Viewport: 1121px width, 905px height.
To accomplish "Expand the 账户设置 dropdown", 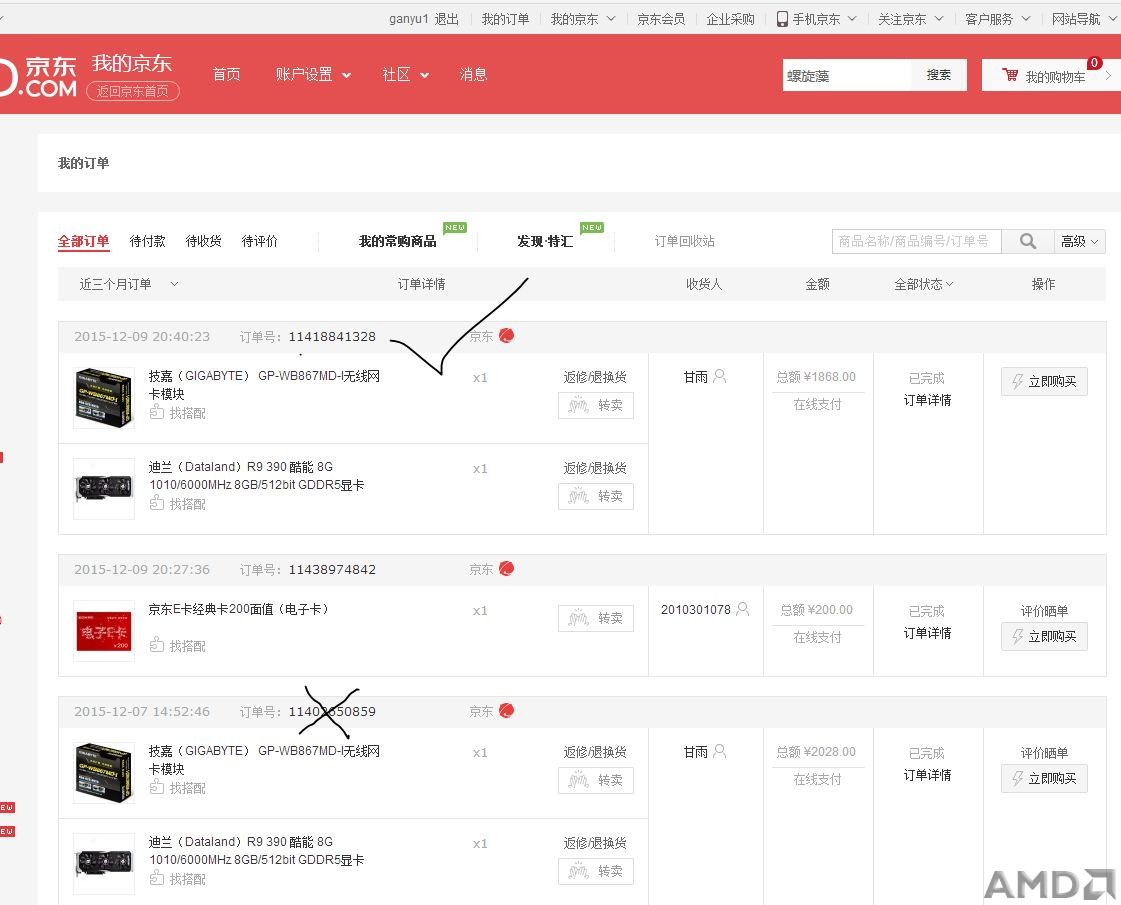I will pos(313,74).
